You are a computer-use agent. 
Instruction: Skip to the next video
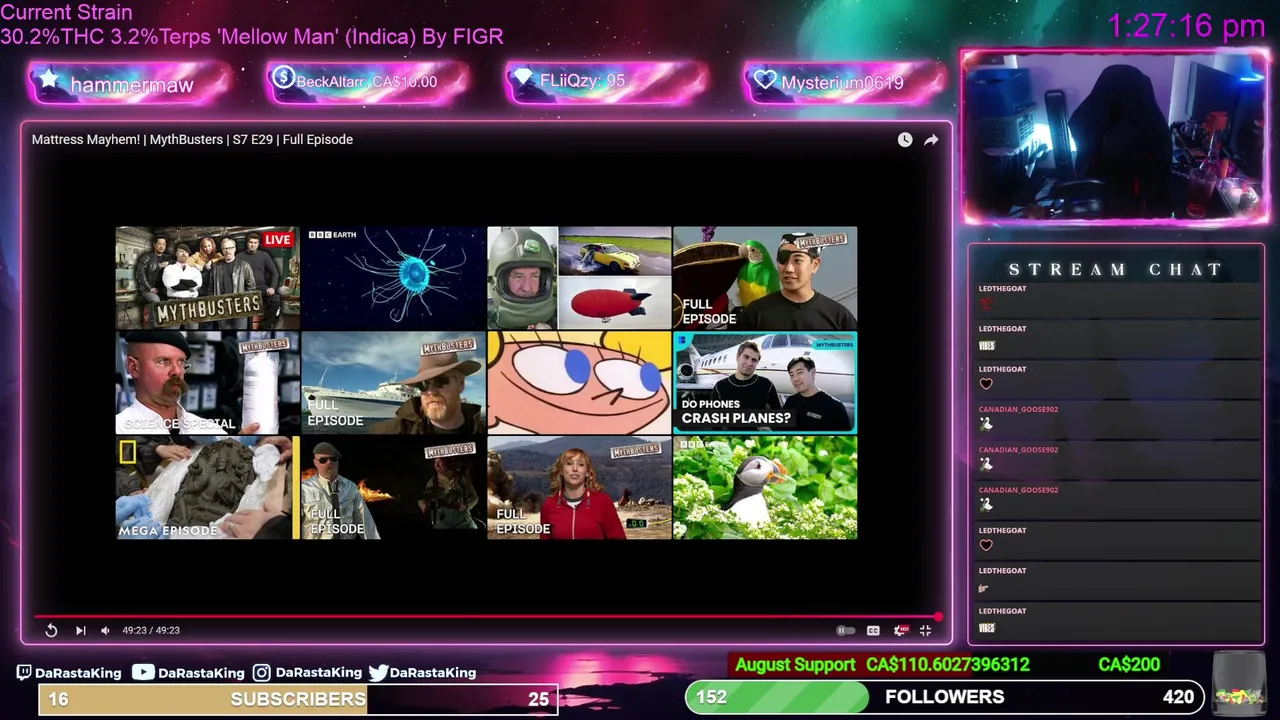click(80, 630)
